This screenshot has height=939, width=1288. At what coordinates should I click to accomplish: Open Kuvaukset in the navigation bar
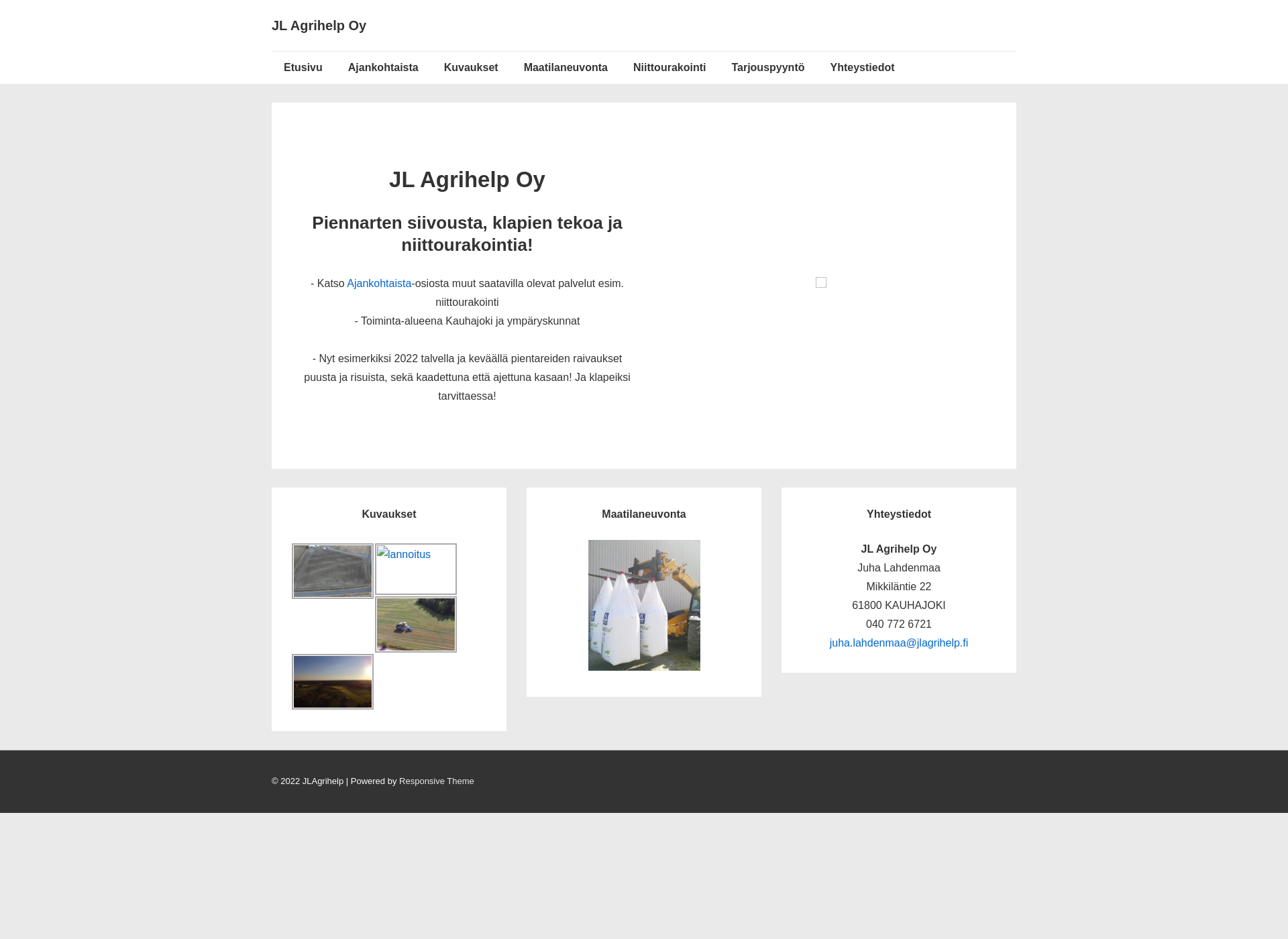[471, 68]
